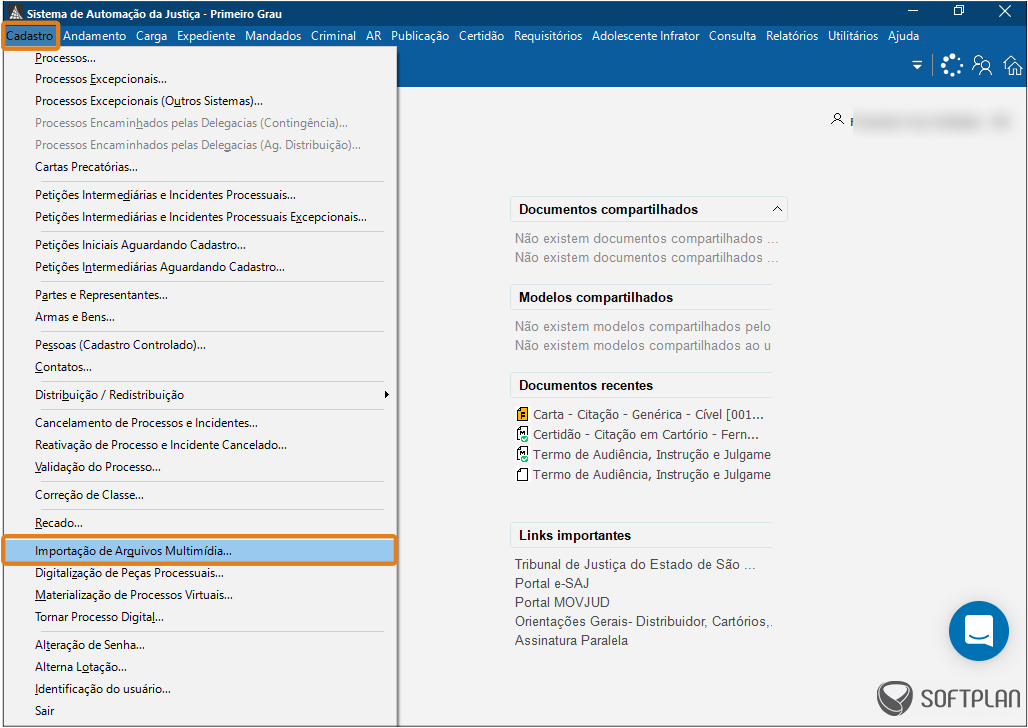Open the Ajuda menu

click(x=903, y=36)
